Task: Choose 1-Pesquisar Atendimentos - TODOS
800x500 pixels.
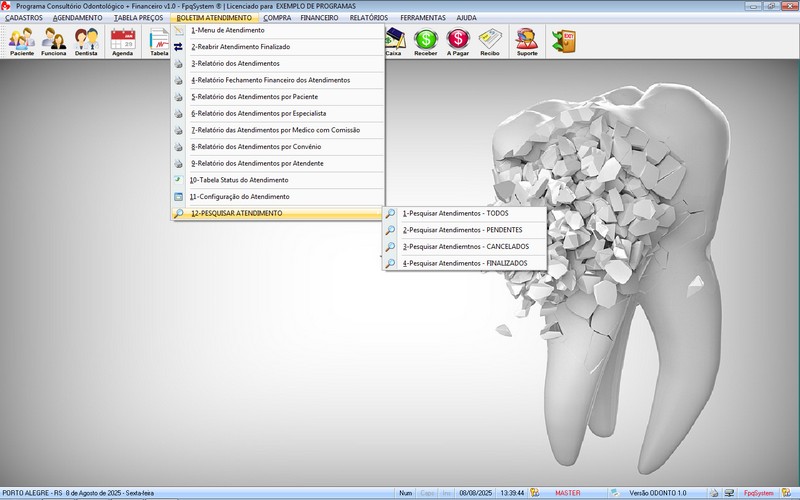Action: click(455, 213)
